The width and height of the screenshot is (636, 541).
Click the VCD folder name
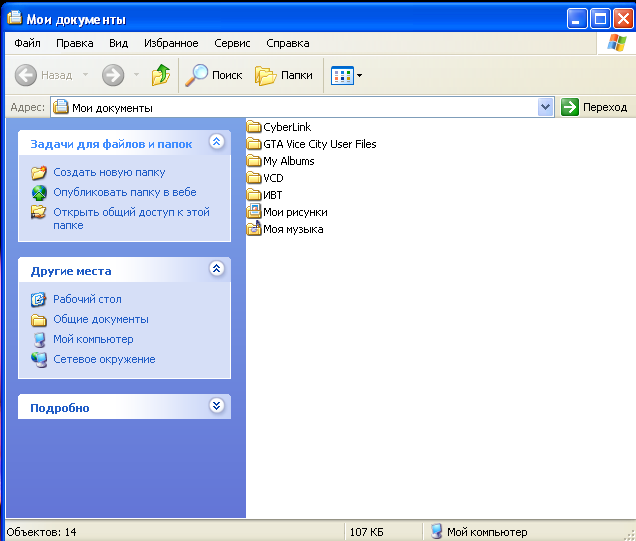pyautogui.click(x=273, y=178)
